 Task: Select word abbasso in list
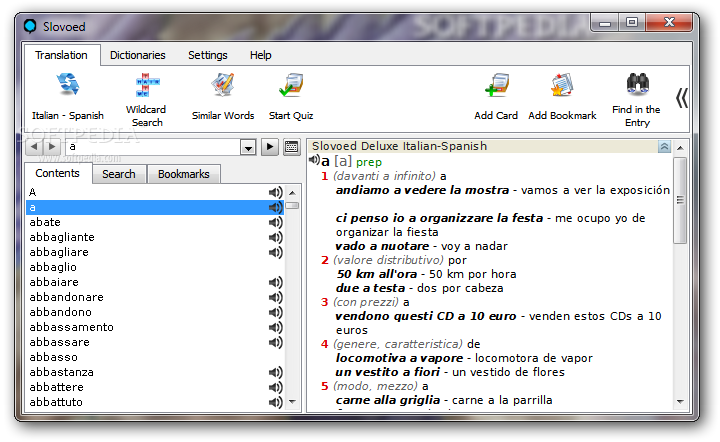(155, 357)
